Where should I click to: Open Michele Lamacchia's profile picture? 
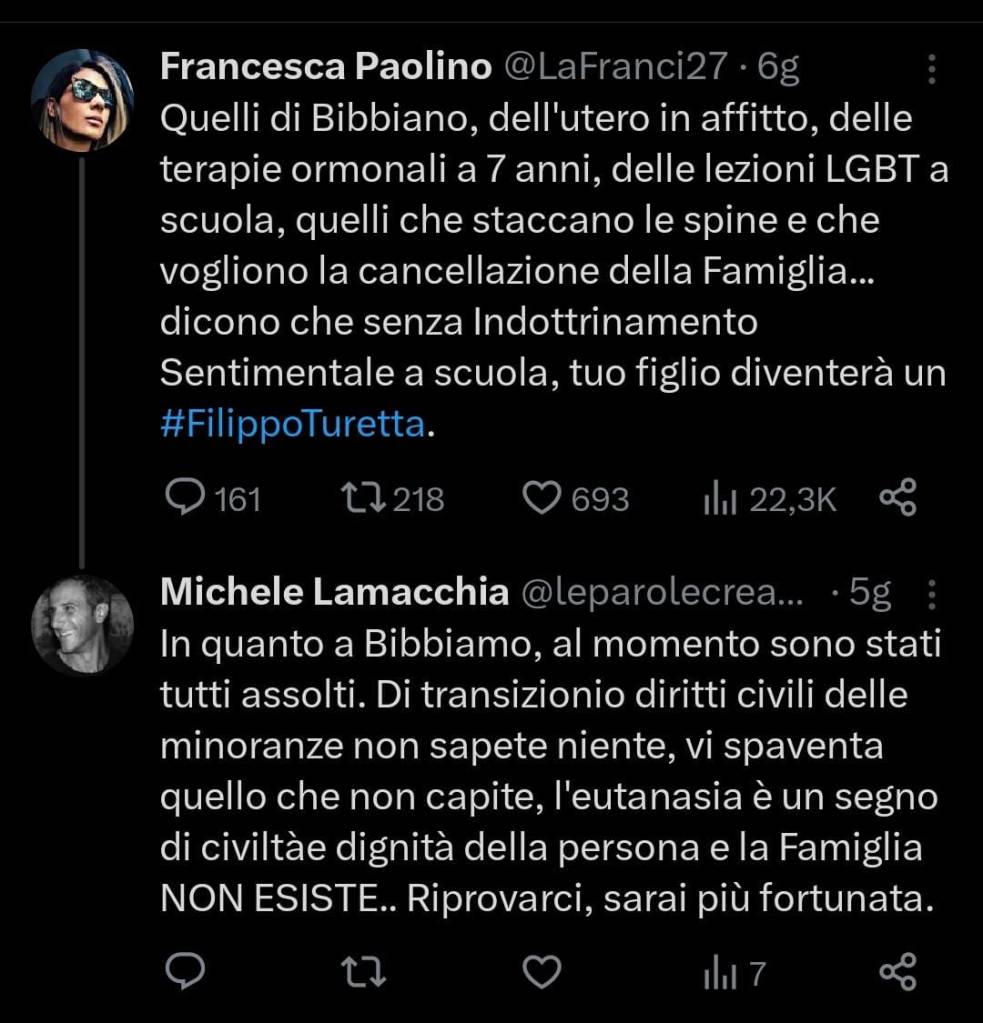click(82, 623)
